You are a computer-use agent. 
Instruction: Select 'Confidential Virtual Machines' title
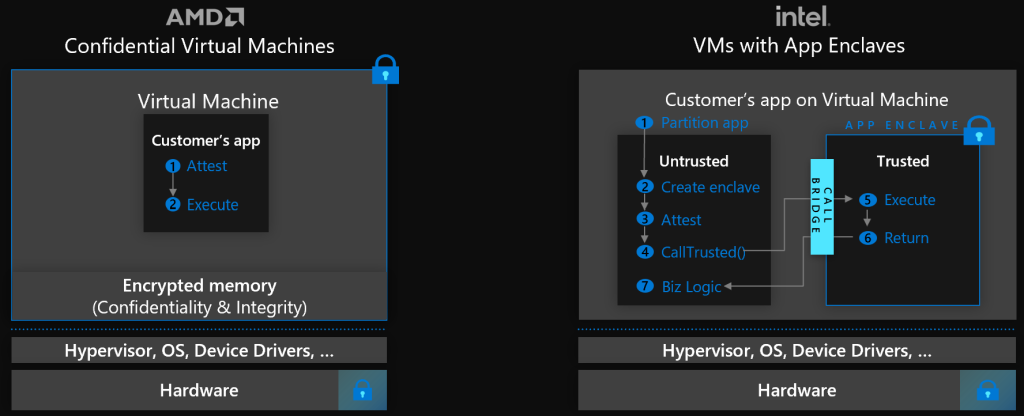pos(199,46)
